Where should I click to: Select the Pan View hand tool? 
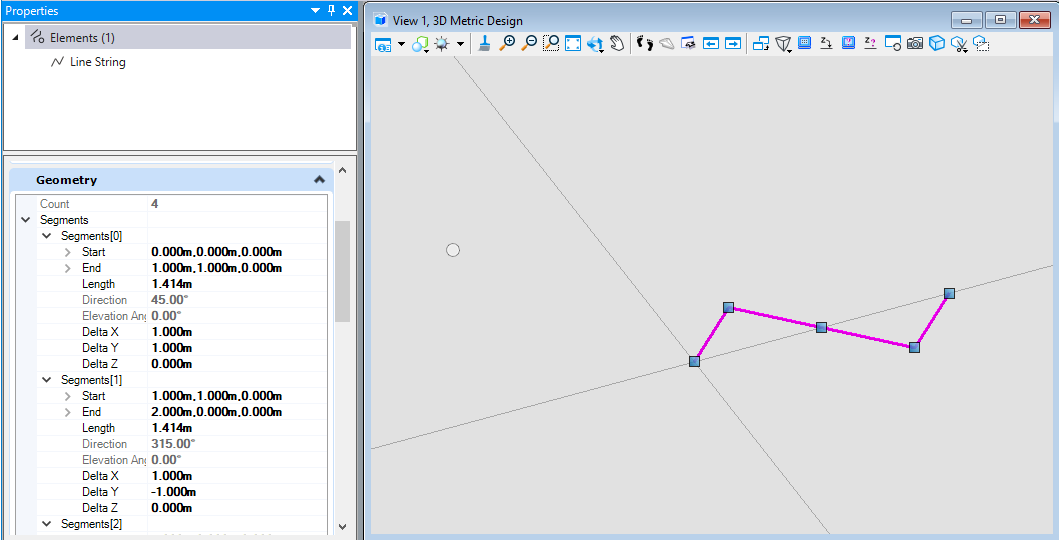617,44
